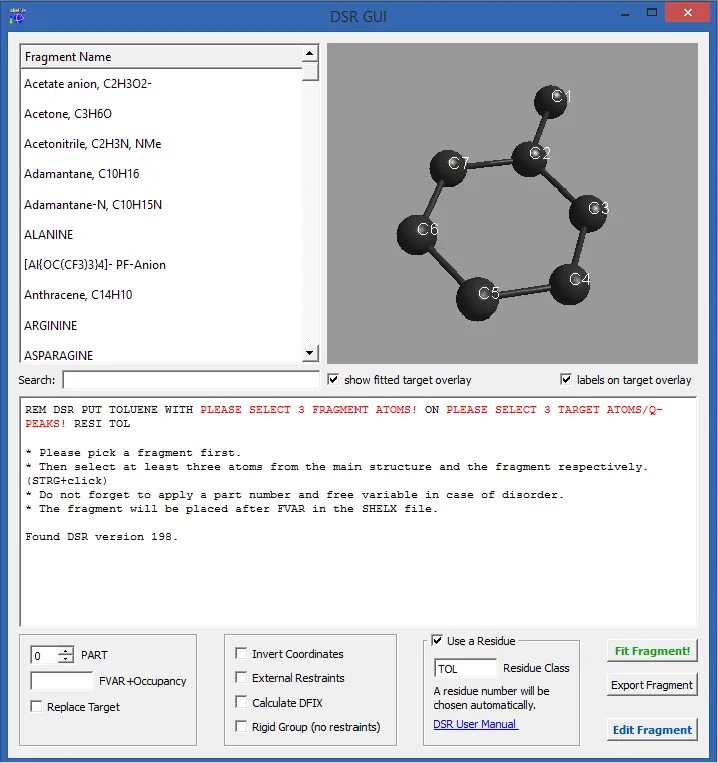Image resolution: width=718 pixels, height=763 pixels.
Task: Click the Residue Class field containing TOL
Action: point(465,668)
